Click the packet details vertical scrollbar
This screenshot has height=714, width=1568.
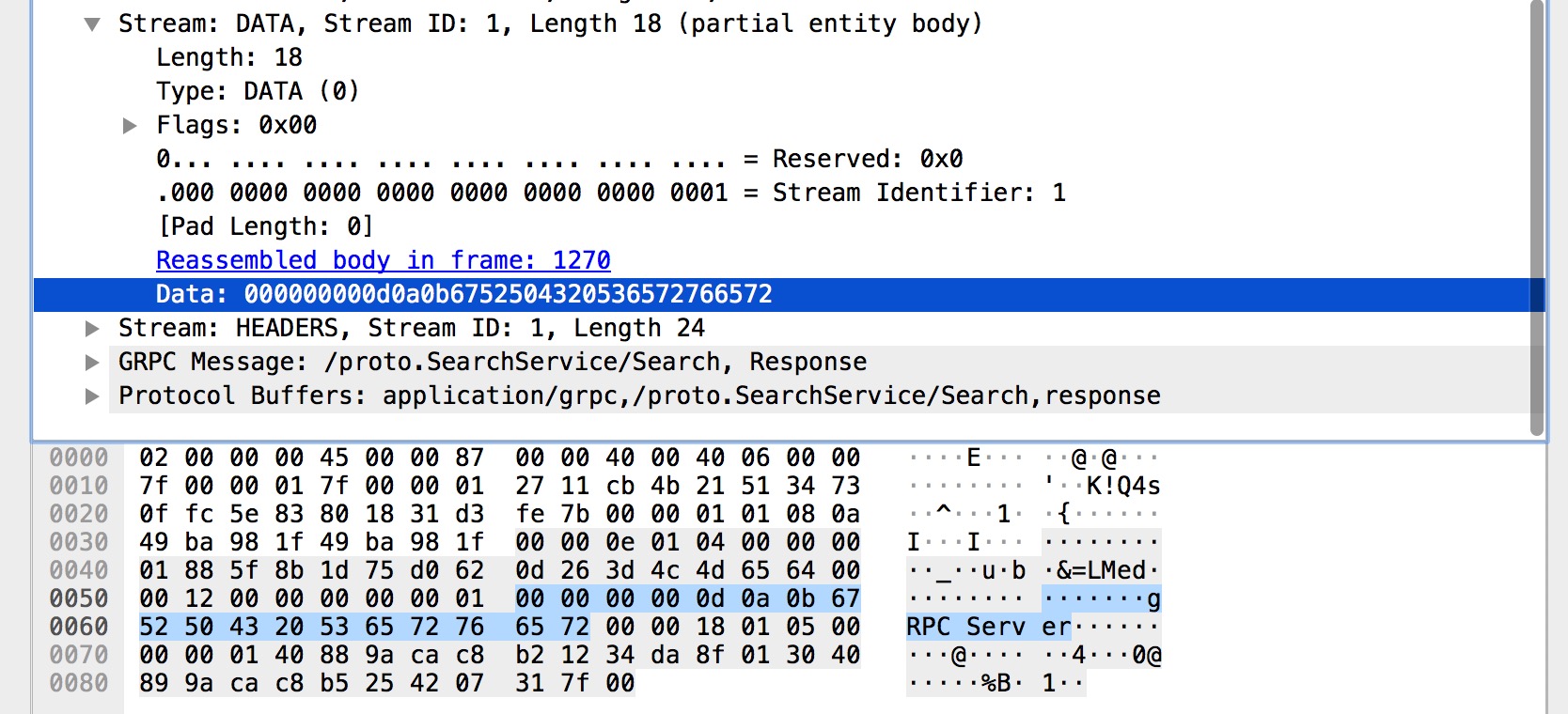point(1537,216)
